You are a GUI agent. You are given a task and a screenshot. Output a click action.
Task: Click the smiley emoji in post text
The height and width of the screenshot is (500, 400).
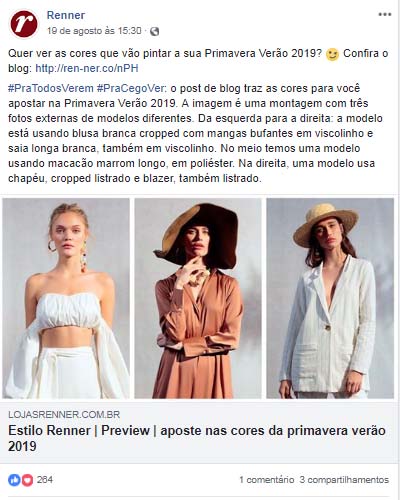[x=332, y=54]
